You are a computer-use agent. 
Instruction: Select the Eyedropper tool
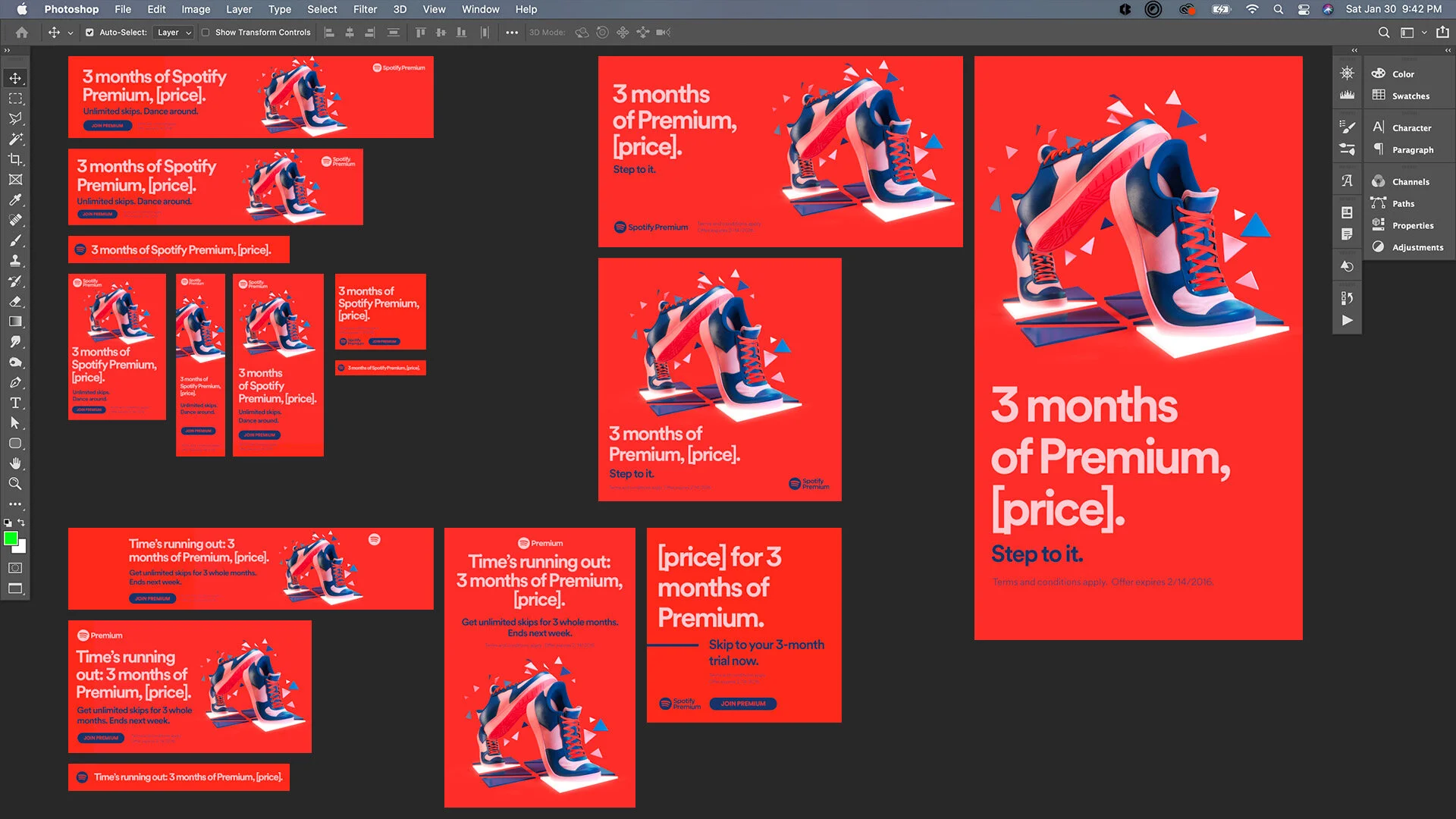tap(15, 200)
